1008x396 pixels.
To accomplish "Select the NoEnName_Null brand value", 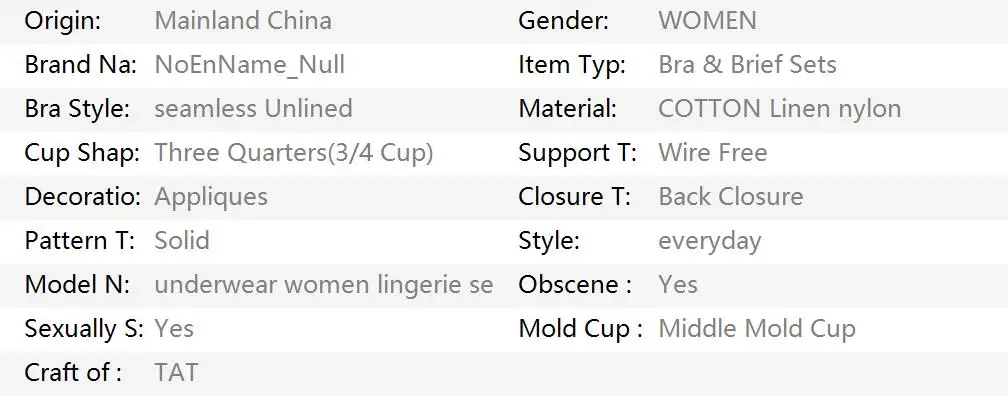I will [x=249, y=65].
